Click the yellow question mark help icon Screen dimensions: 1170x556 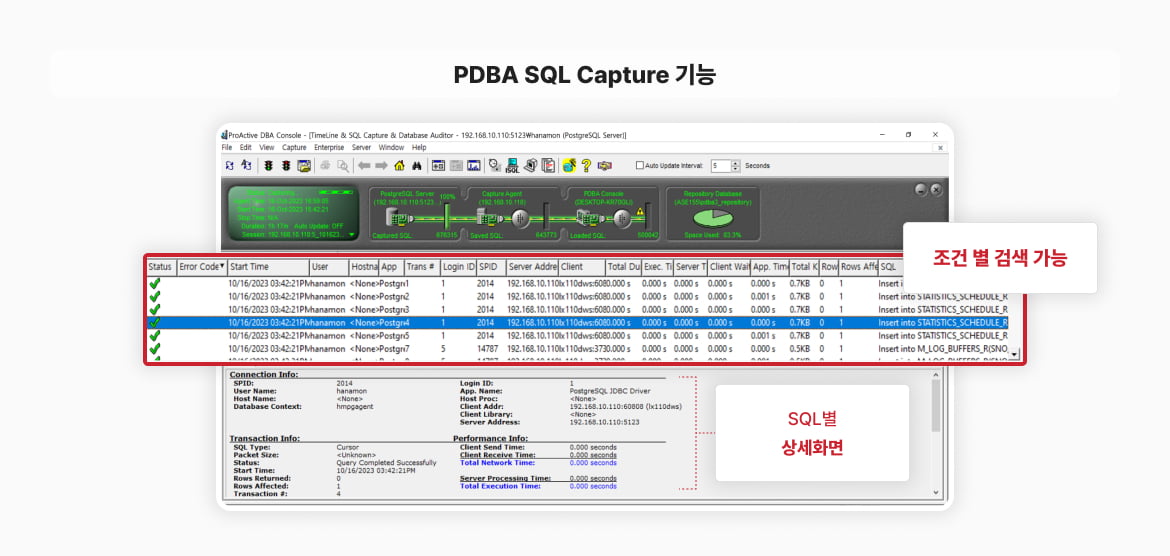(x=586, y=166)
